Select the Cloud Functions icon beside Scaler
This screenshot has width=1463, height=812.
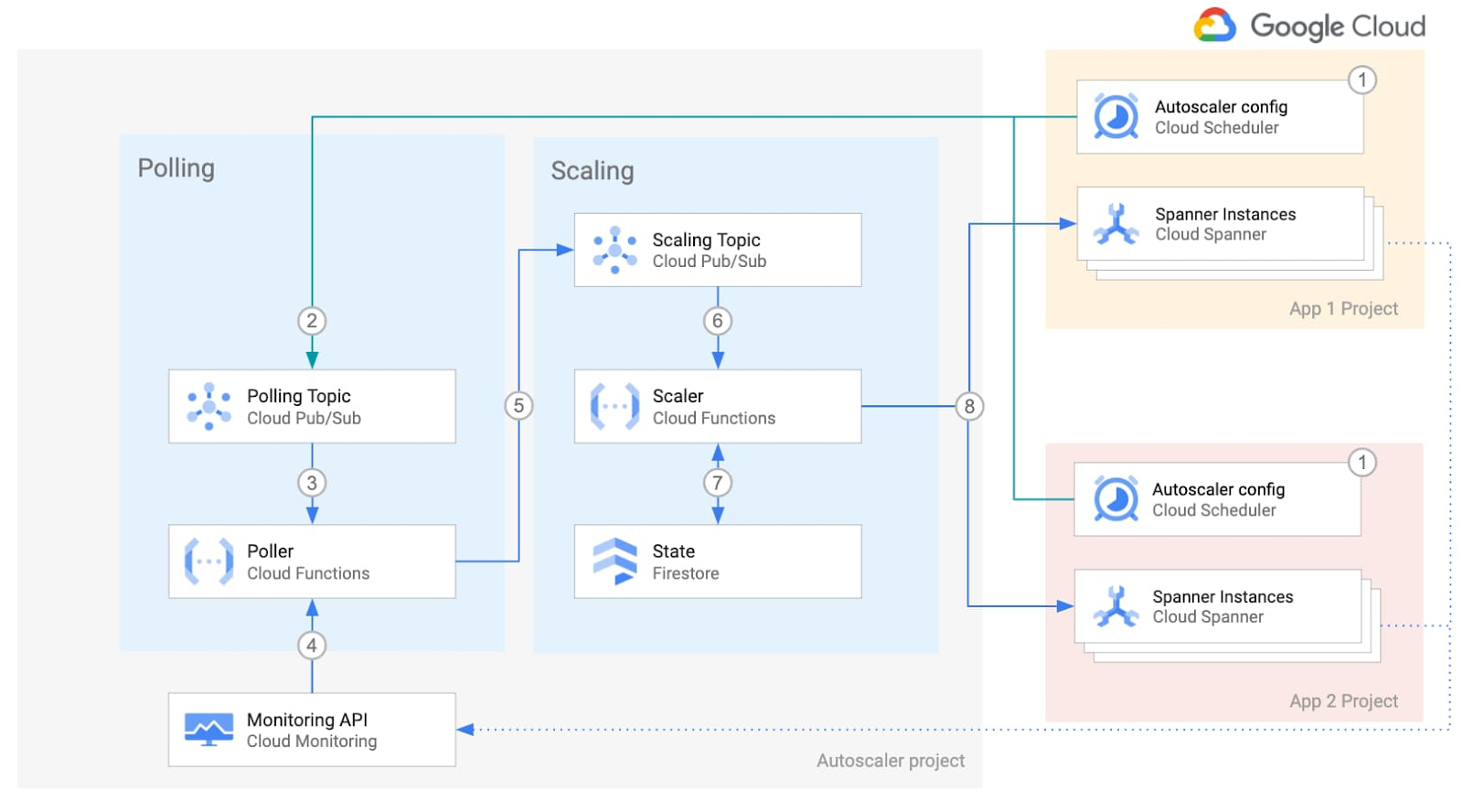[x=615, y=406]
